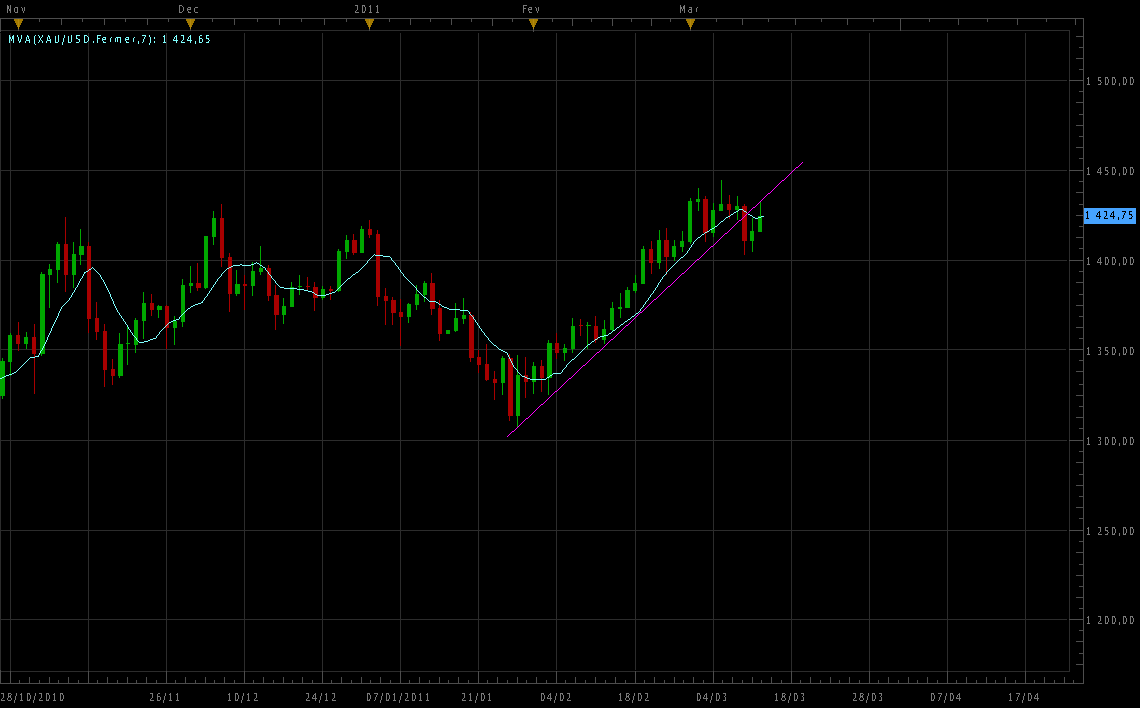Select the 2011 year triangle marker
The width and height of the screenshot is (1140, 708).
pyautogui.click(x=369, y=24)
